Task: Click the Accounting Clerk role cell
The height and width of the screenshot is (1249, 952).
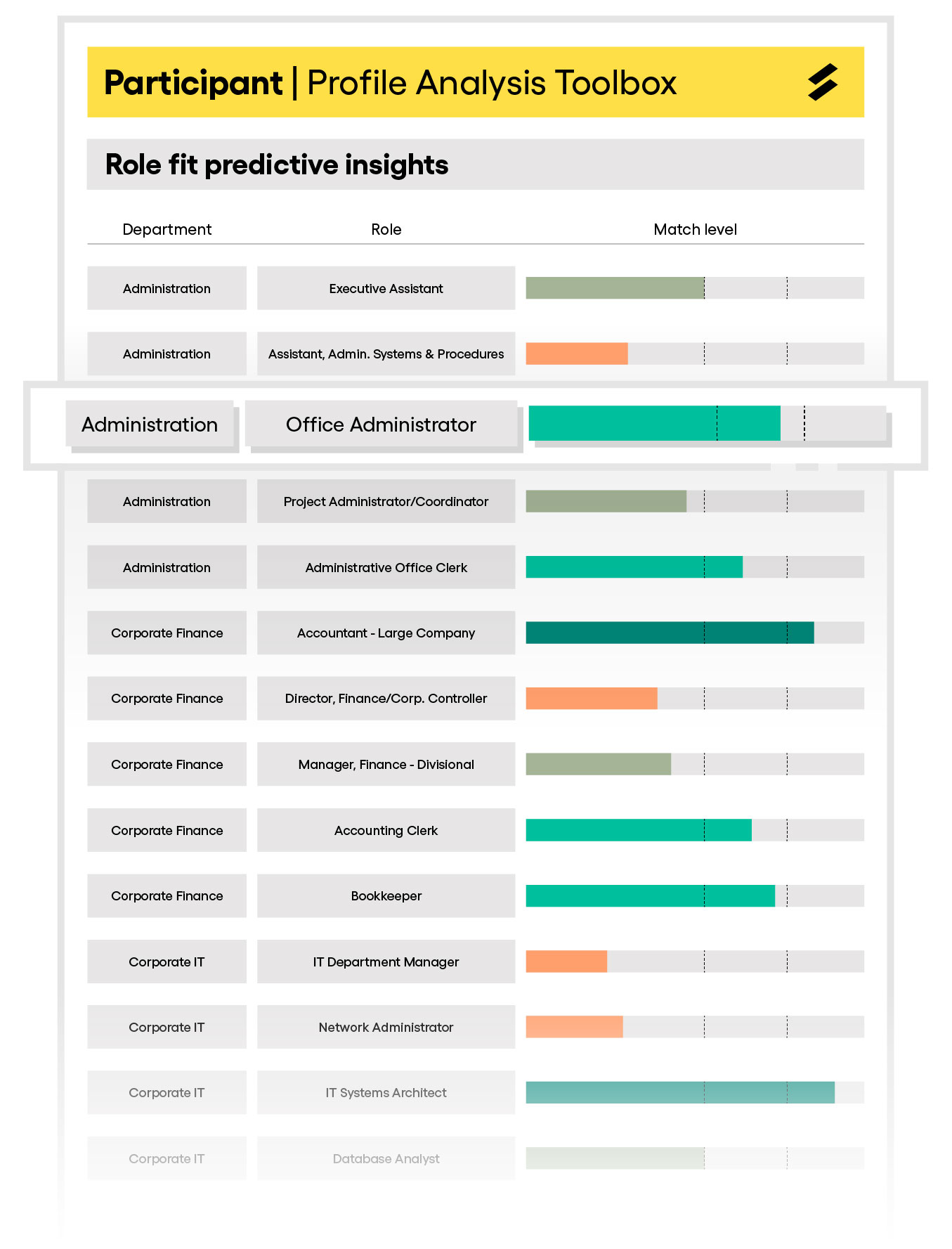Action: coord(386,830)
